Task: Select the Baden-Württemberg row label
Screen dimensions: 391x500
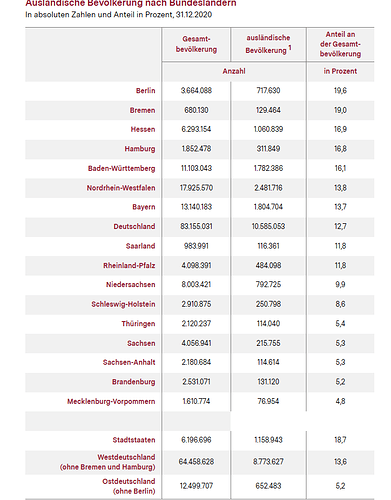Action: pyautogui.click(x=122, y=168)
